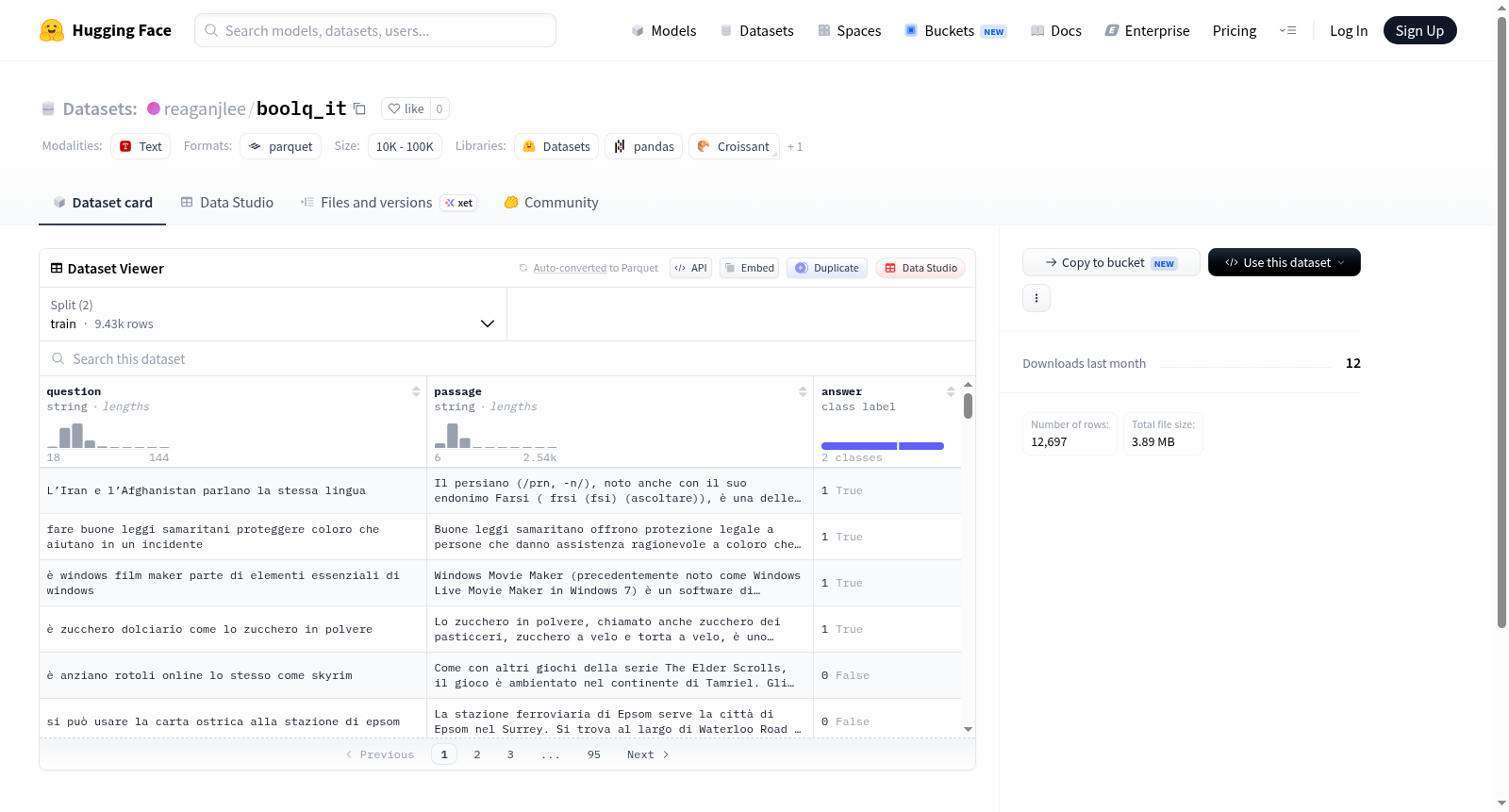Click the Log In link
Image resolution: width=1509 pixels, height=812 pixels.
tap(1349, 31)
